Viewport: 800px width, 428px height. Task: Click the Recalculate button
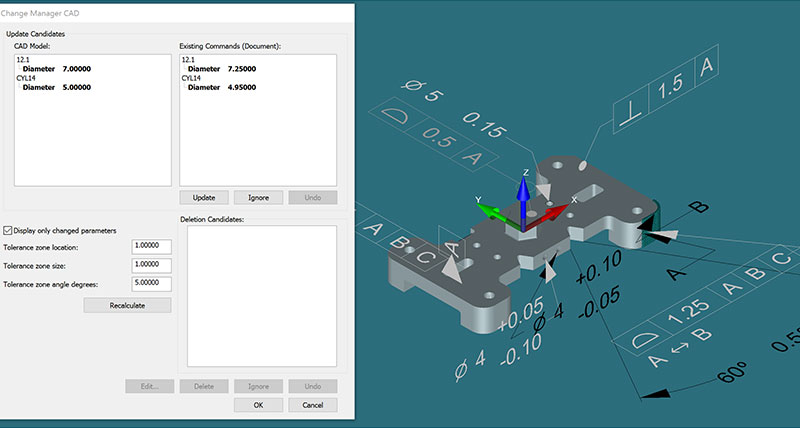pyautogui.click(x=127, y=305)
